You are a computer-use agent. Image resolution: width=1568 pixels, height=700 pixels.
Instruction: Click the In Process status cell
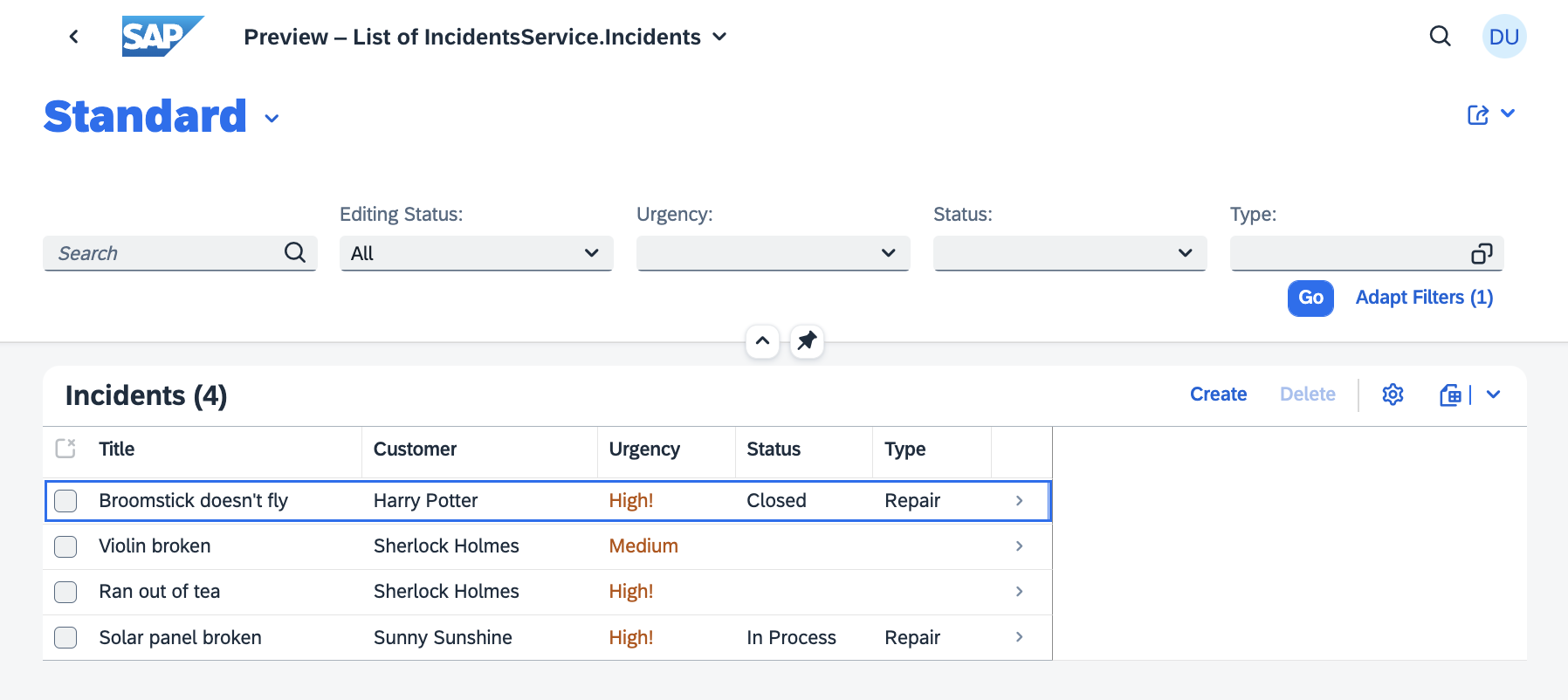[791, 638]
